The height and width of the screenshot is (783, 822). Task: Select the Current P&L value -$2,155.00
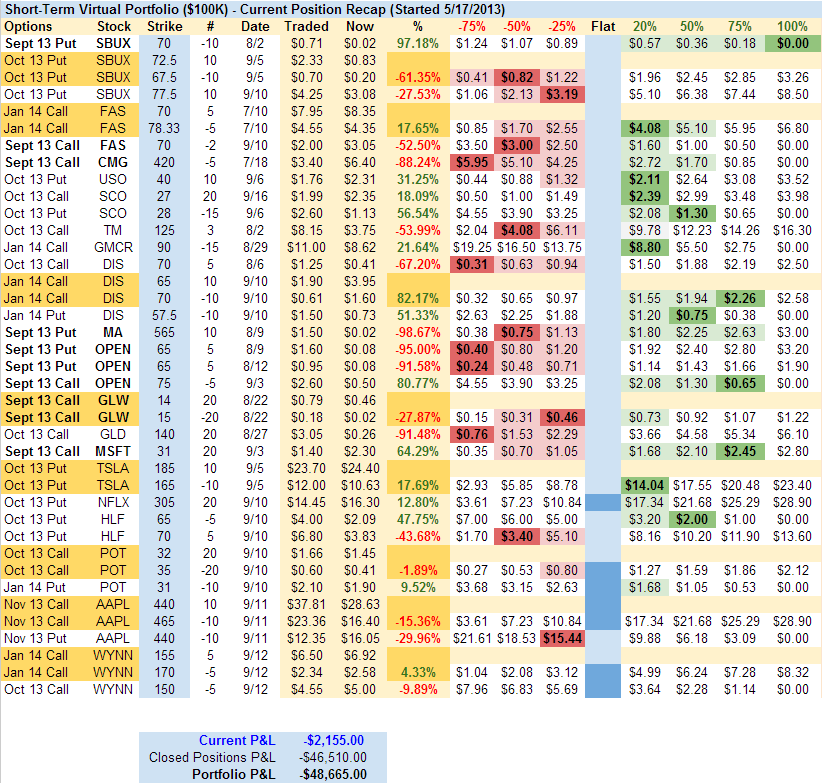(334, 740)
